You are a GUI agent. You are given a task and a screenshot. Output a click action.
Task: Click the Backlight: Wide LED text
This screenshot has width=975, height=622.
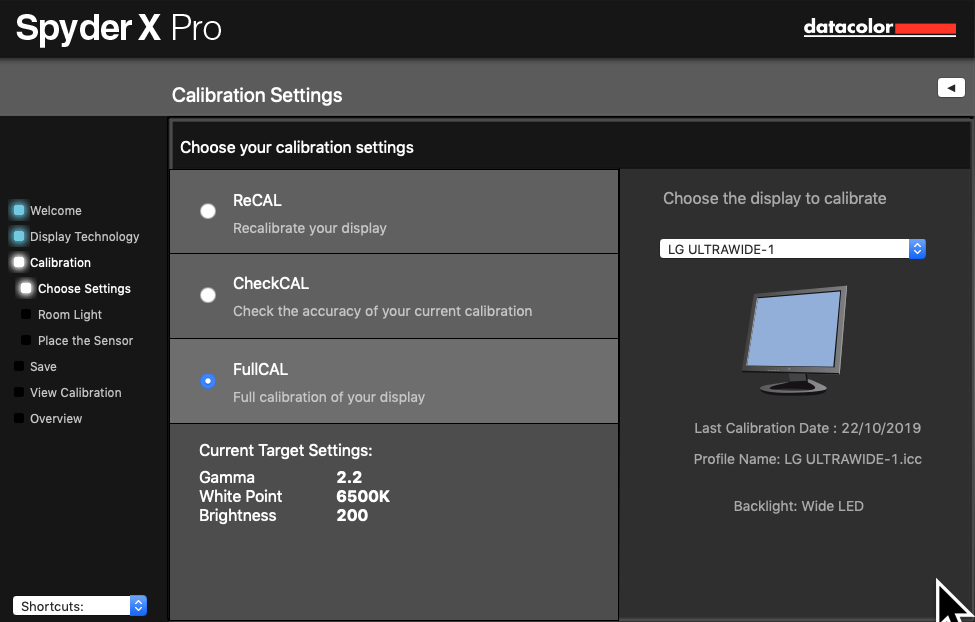(x=798, y=506)
